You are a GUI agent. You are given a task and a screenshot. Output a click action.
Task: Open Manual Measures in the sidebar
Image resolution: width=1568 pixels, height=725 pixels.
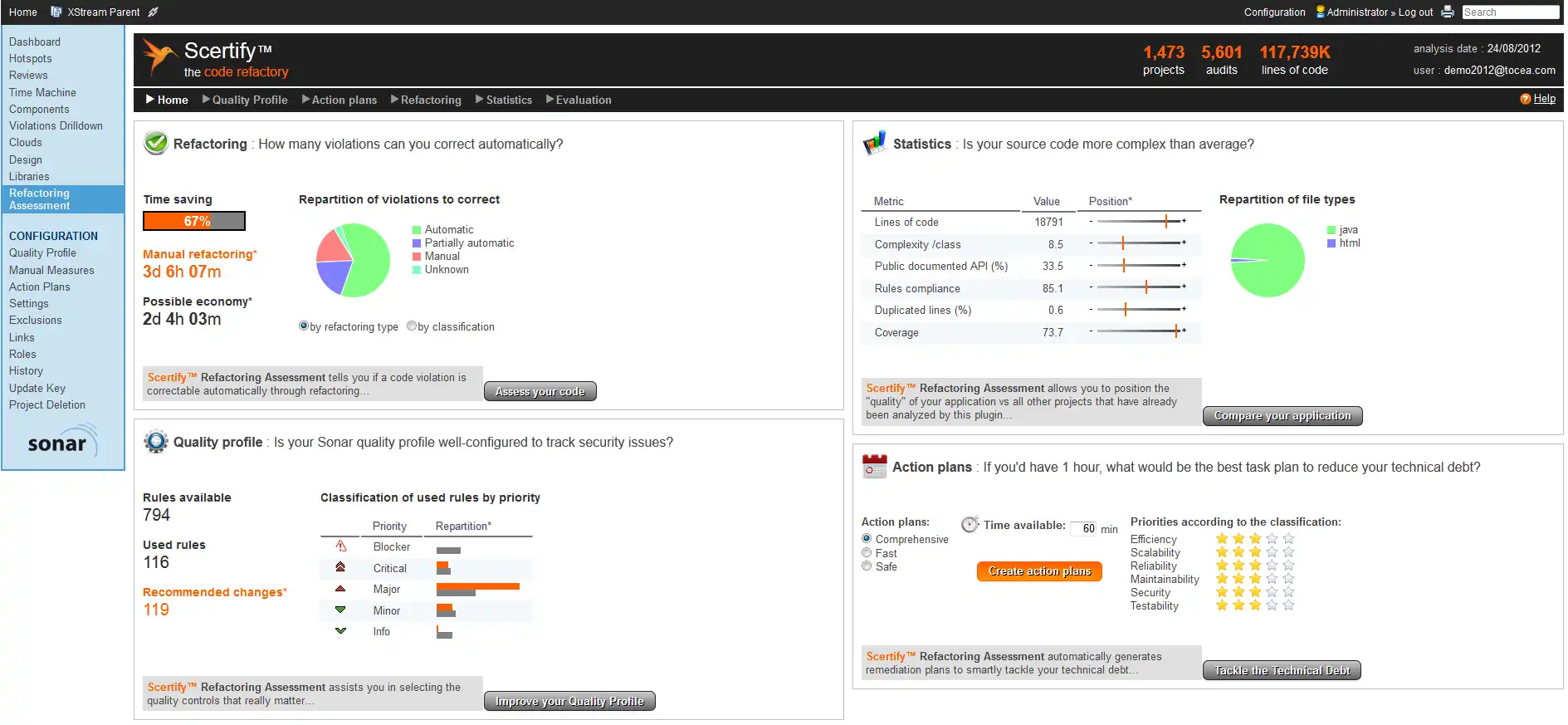[51, 270]
